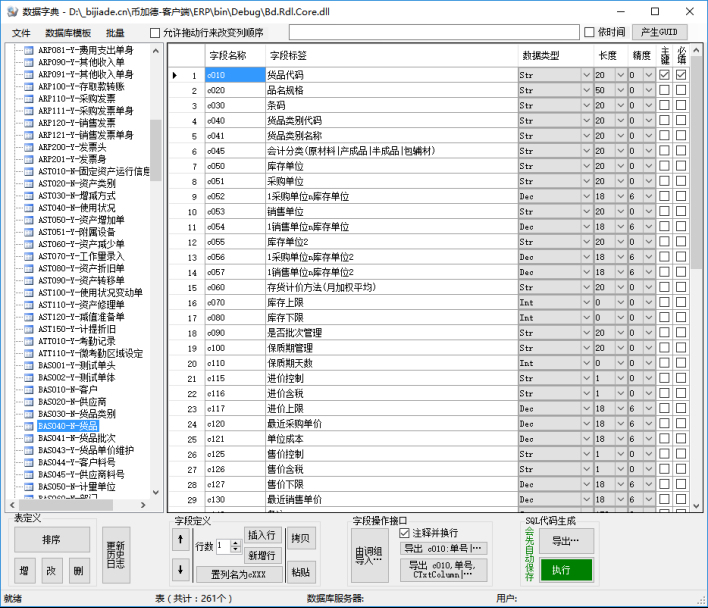The image size is (708, 608).
Task: Click the 排序 button
Action: tap(51, 539)
